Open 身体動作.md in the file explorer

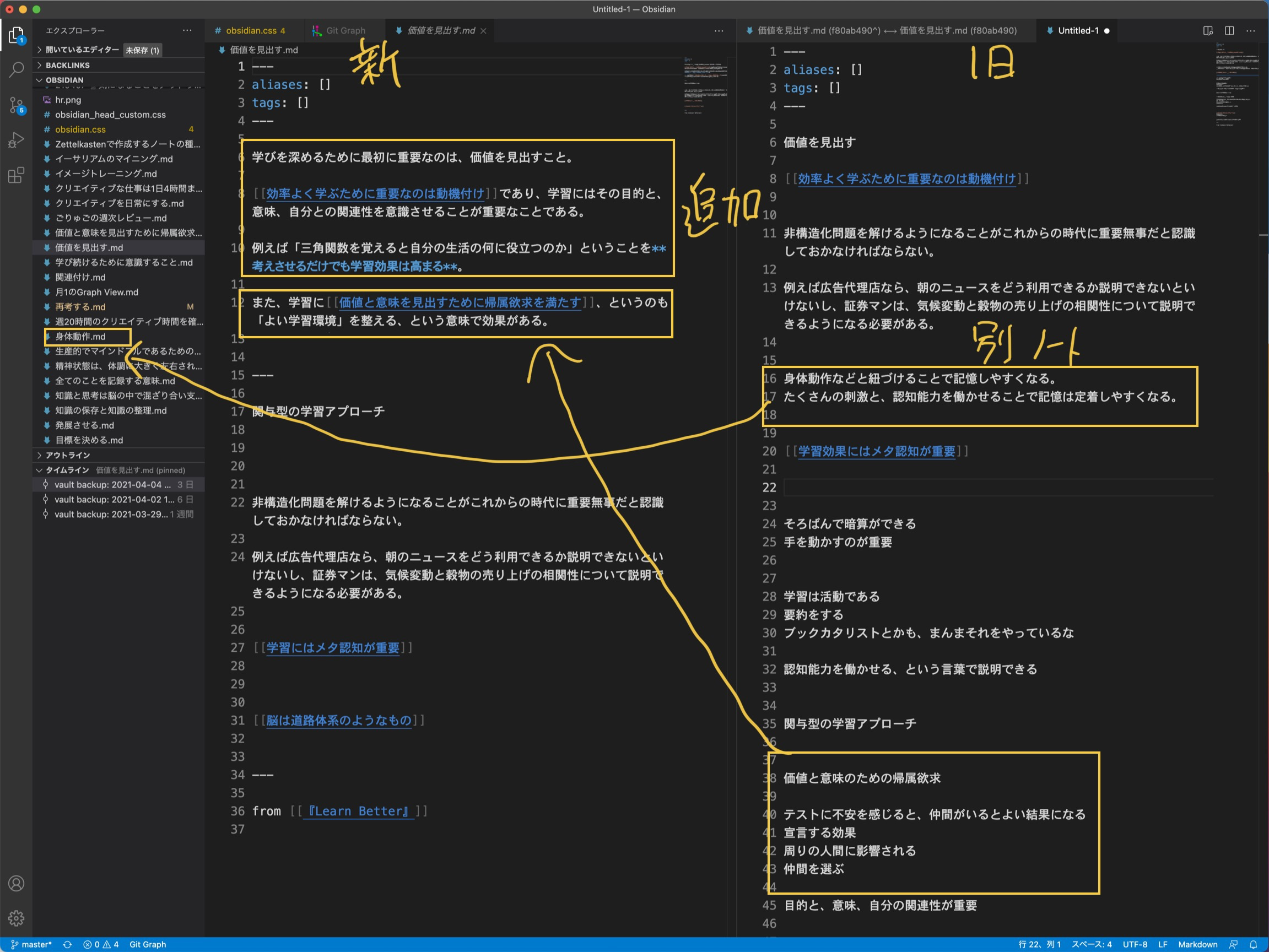(x=80, y=337)
